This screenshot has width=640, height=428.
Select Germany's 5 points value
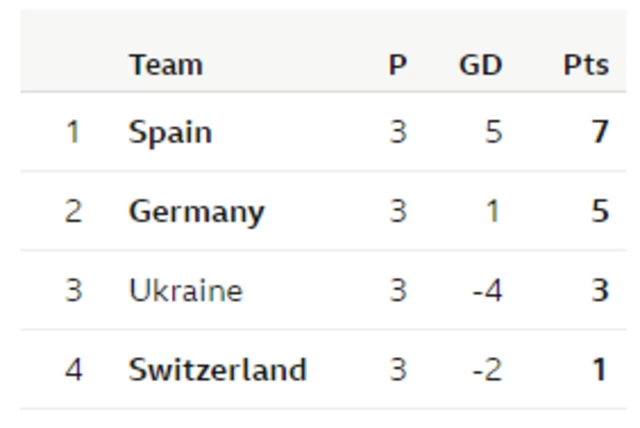(600, 211)
